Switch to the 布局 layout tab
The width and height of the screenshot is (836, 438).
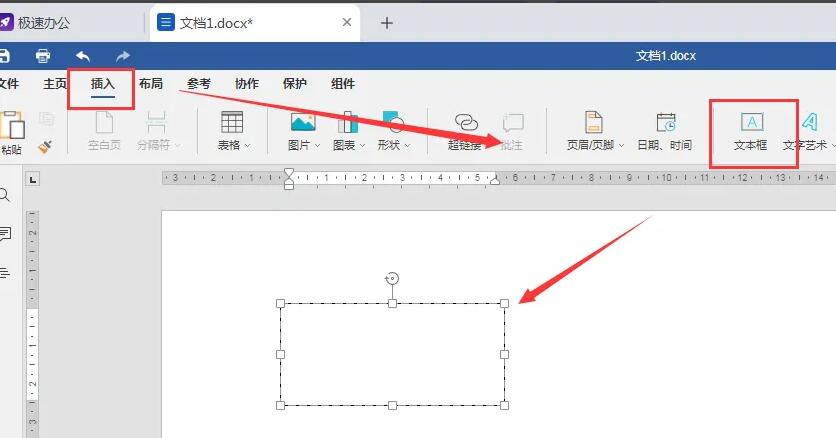pos(151,84)
